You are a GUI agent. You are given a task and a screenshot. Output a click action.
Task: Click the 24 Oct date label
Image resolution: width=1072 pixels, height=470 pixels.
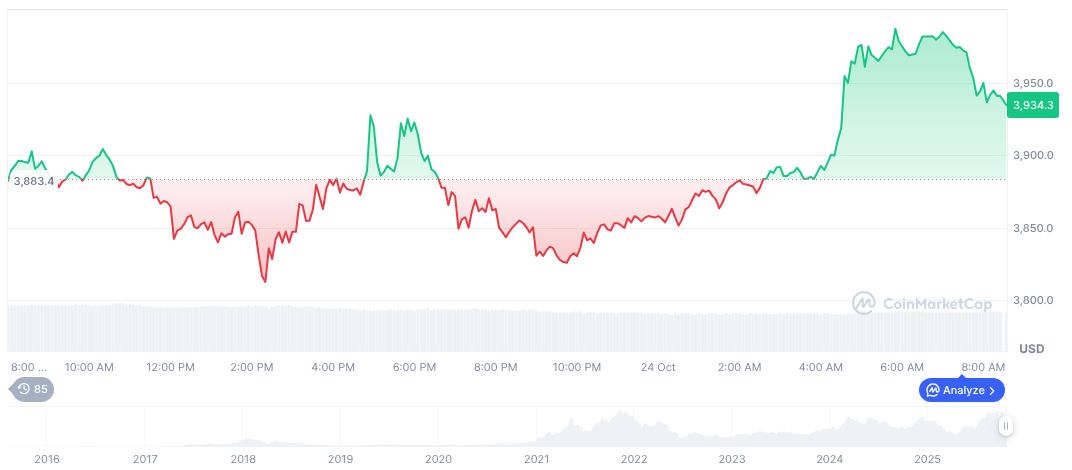(x=658, y=367)
